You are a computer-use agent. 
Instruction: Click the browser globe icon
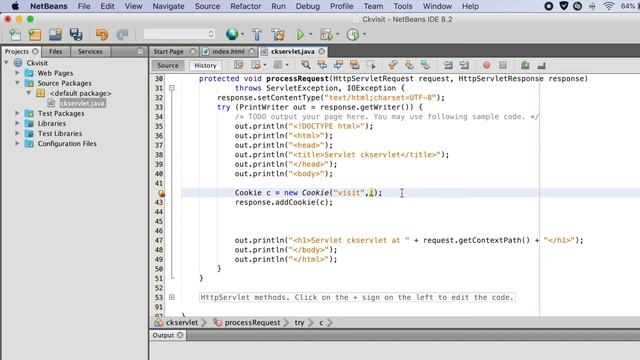coord(232,34)
